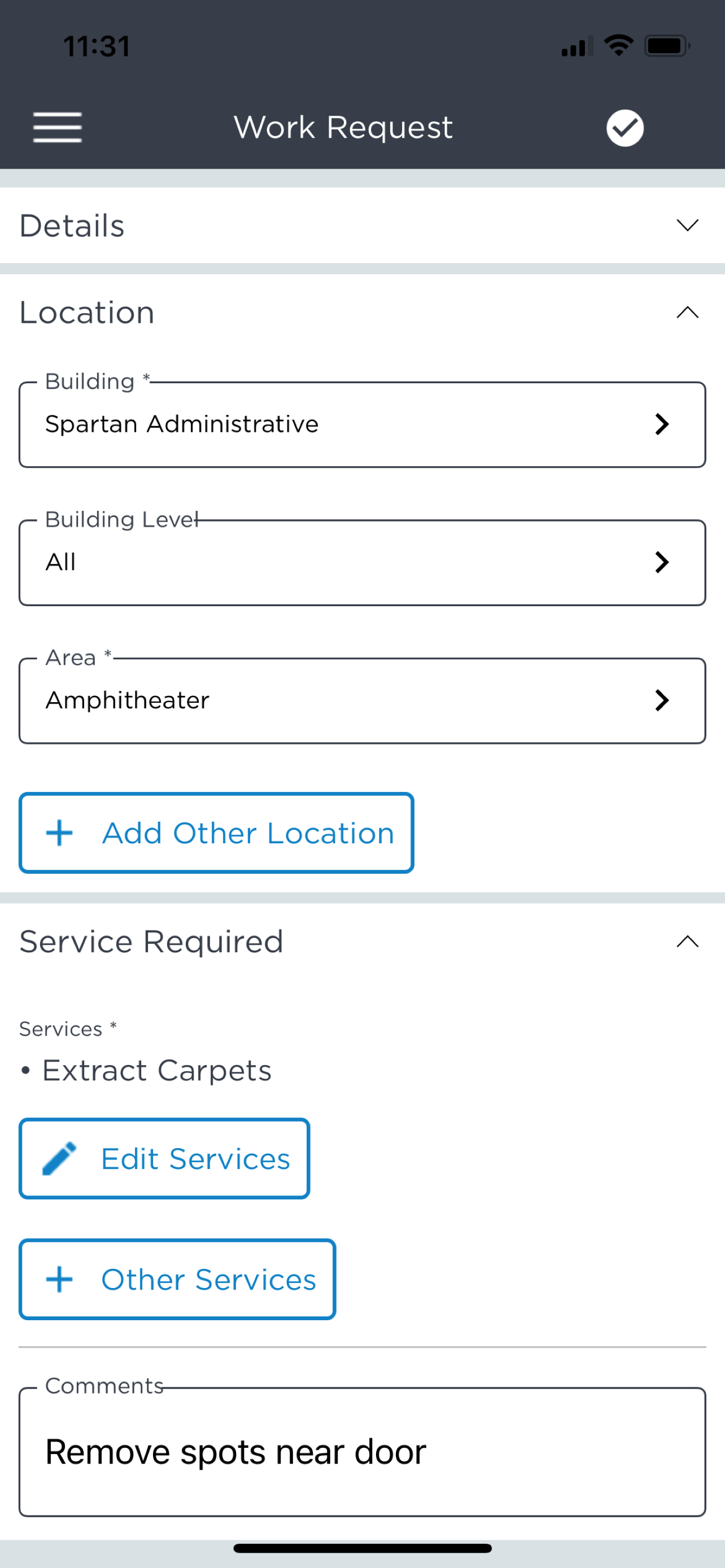Tap the plus icon beside Add Other Location
The height and width of the screenshot is (1568, 725).
60,832
